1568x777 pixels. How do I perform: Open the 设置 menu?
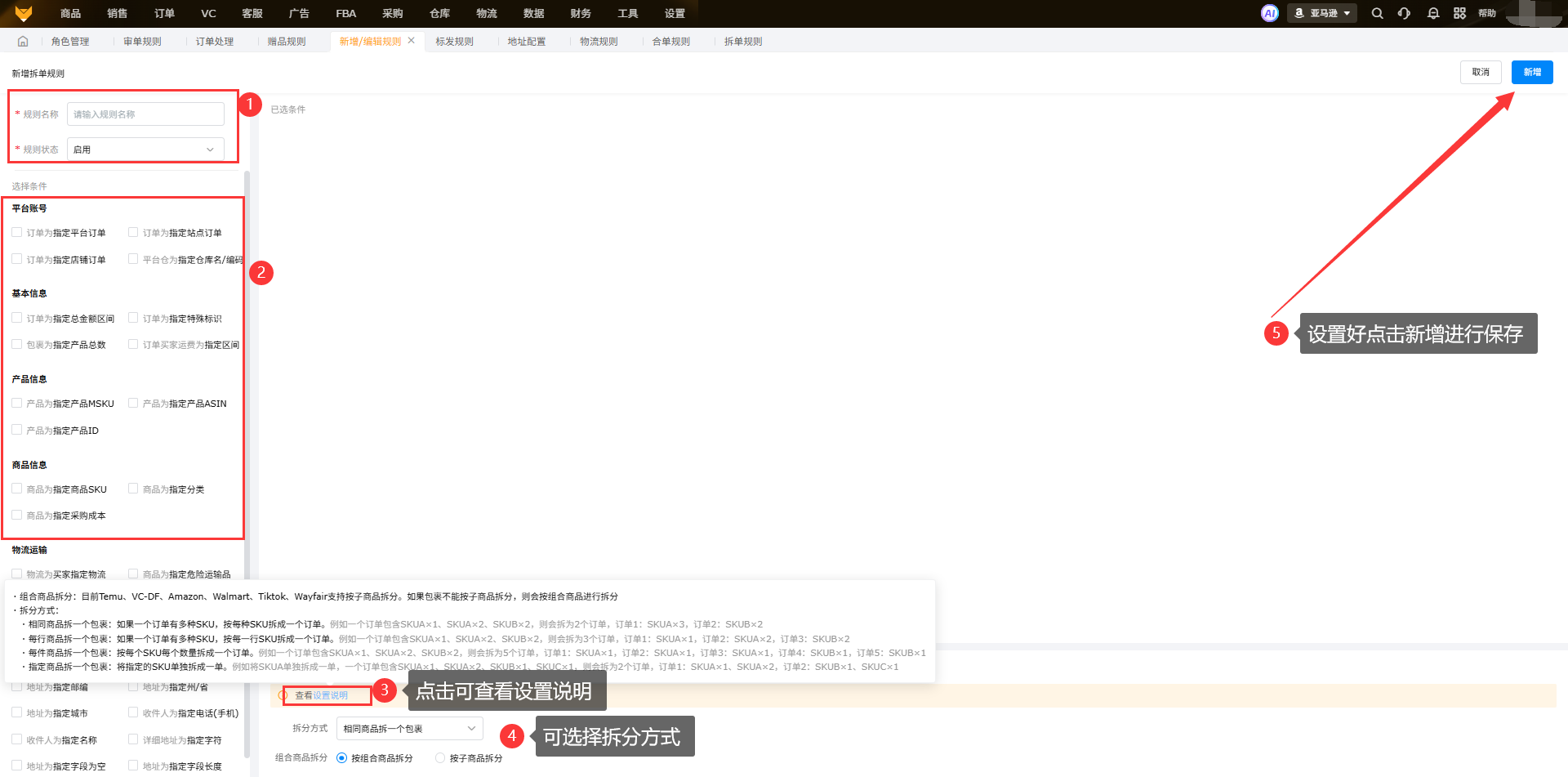tap(675, 13)
